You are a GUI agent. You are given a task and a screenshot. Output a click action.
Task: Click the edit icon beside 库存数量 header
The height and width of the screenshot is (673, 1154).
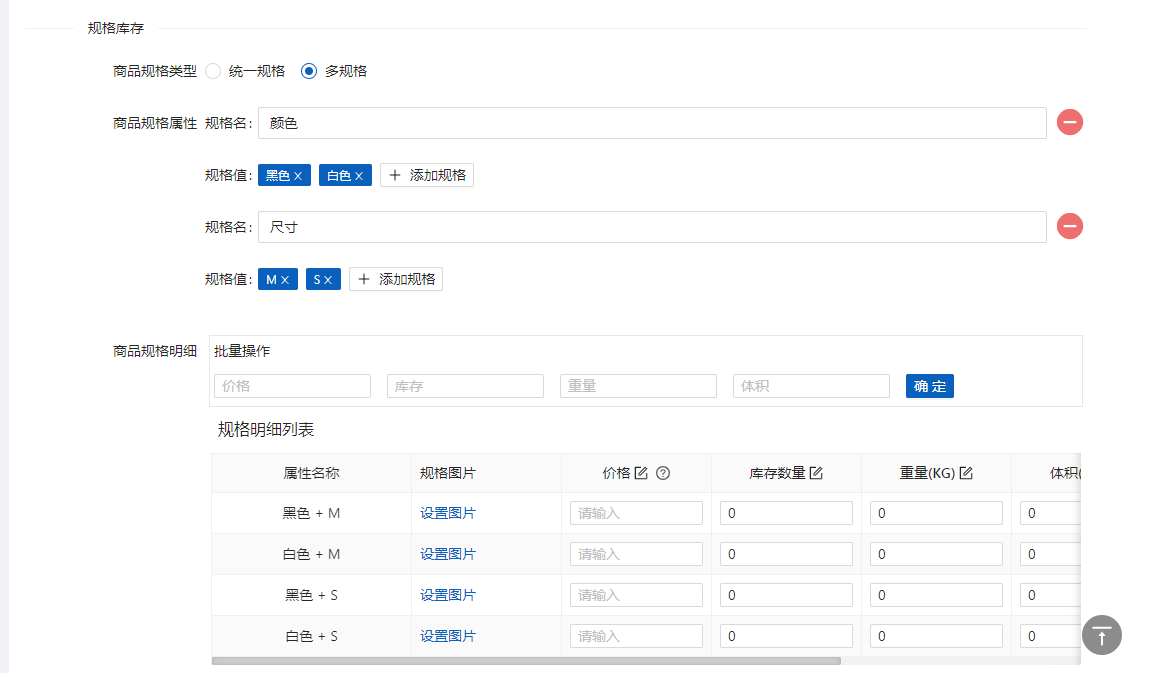pos(816,473)
